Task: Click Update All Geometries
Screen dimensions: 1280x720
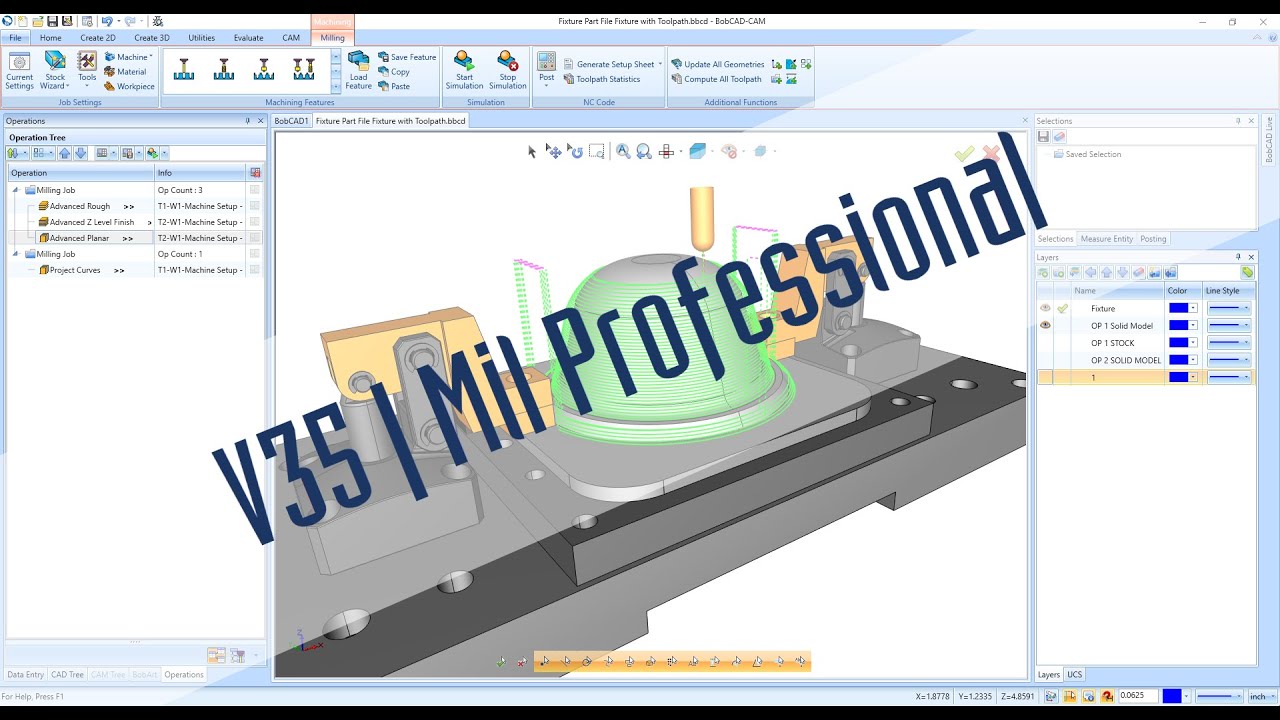Action: point(718,64)
